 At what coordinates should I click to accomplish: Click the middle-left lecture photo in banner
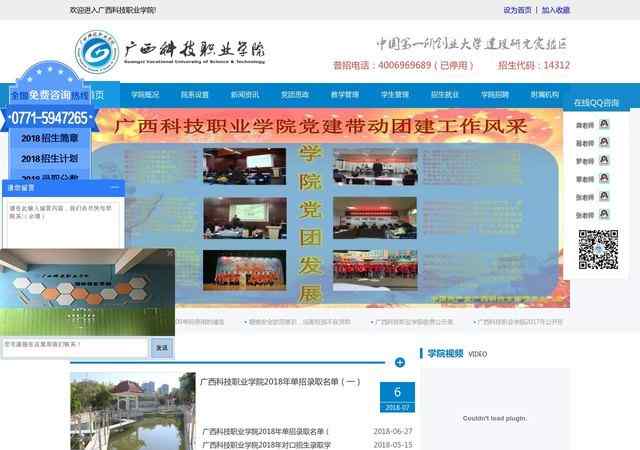(x=245, y=218)
